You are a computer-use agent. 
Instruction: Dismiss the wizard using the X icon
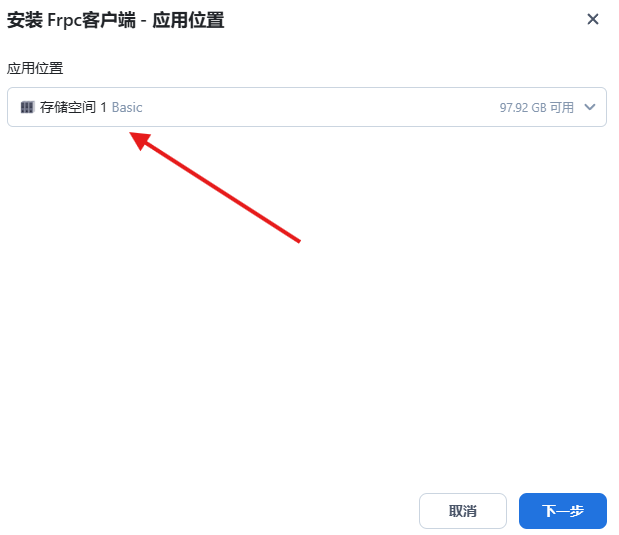pyautogui.click(x=593, y=19)
